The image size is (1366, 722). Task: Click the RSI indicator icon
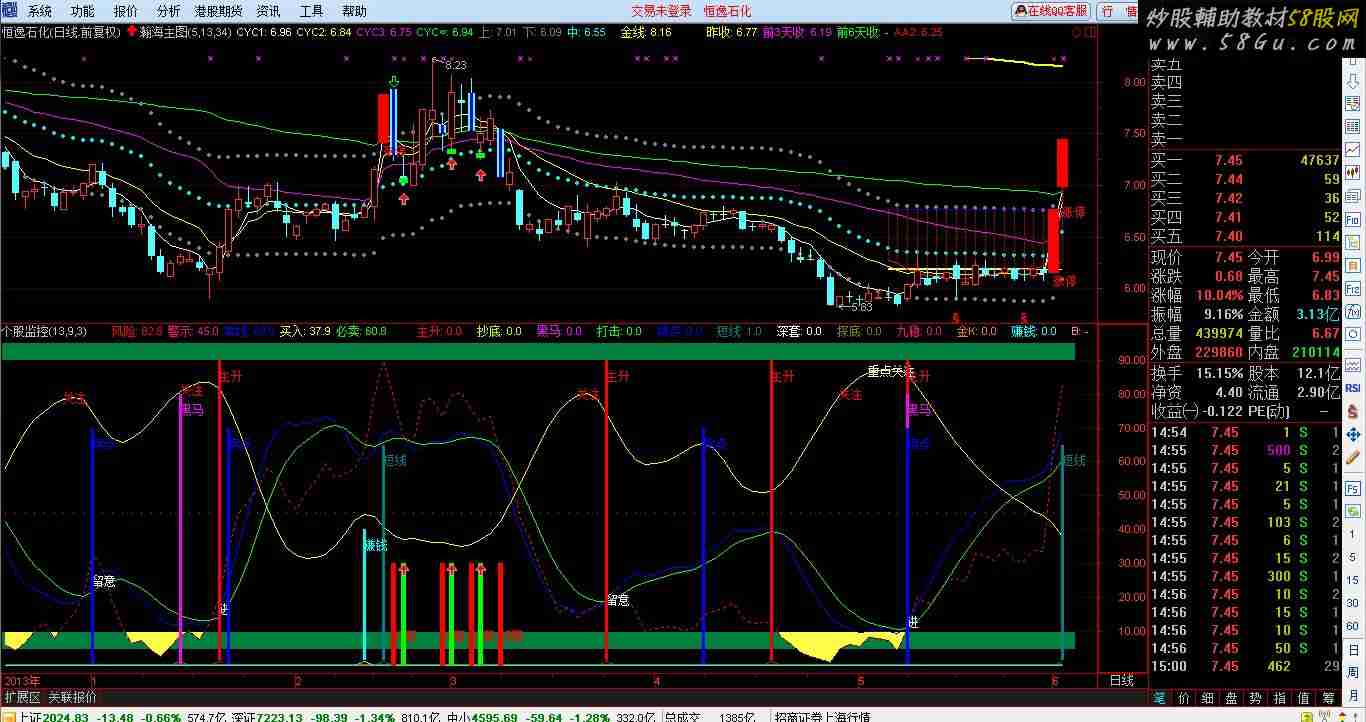point(1353,387)
